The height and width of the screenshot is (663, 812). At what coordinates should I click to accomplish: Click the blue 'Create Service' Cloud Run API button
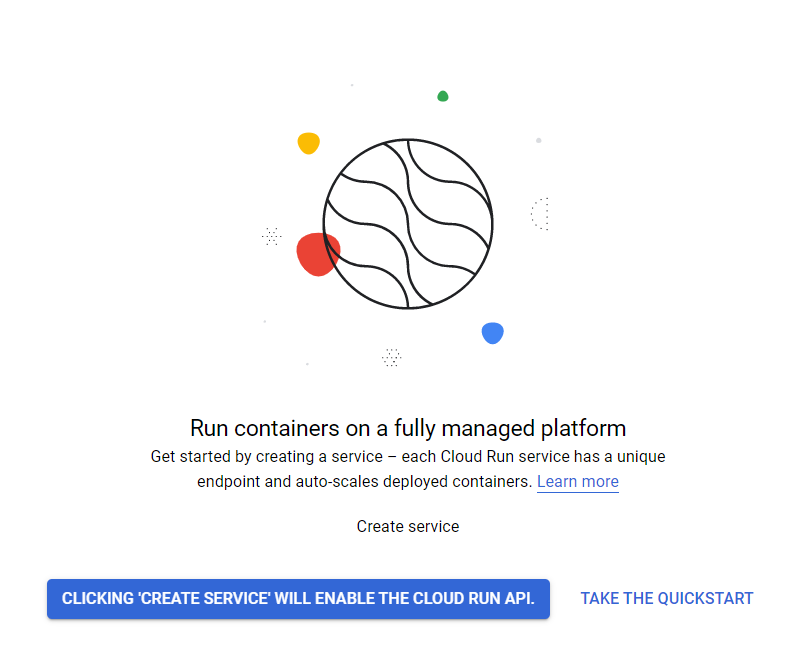[298, 599]
